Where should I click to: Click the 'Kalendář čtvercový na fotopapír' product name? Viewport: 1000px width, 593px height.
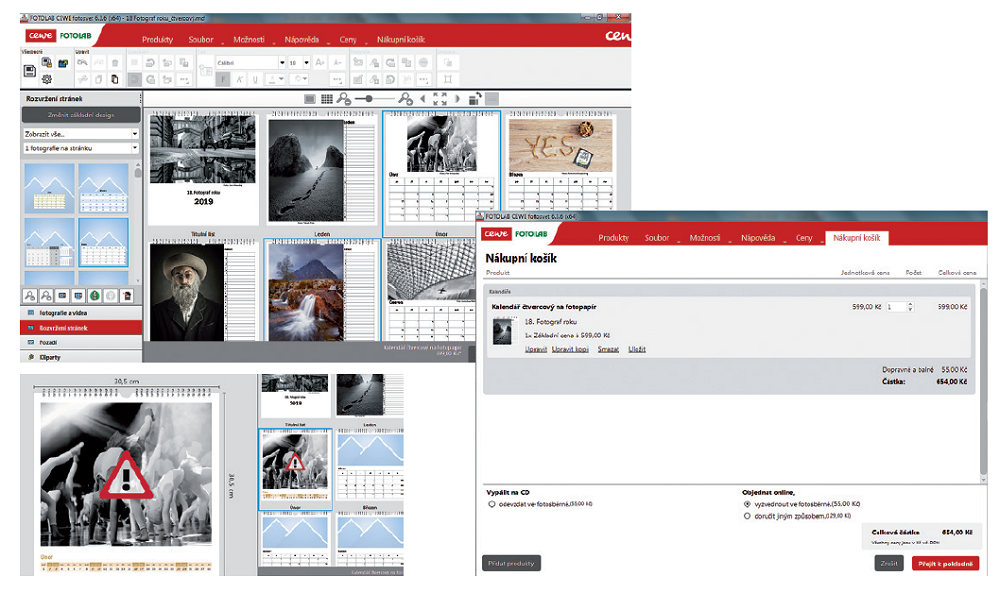pyautogui.click(x=544, y=307)
